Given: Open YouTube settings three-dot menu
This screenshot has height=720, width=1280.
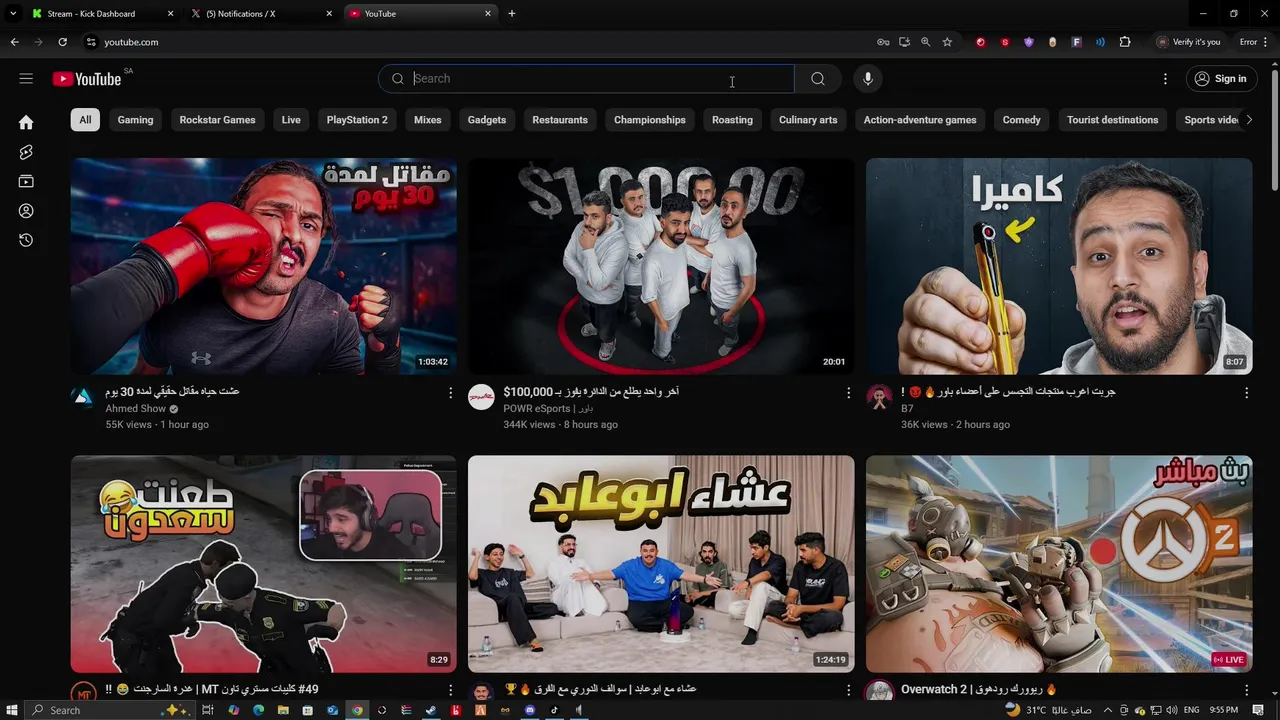Looking at the screenshot, I should tap(1165, 79).
